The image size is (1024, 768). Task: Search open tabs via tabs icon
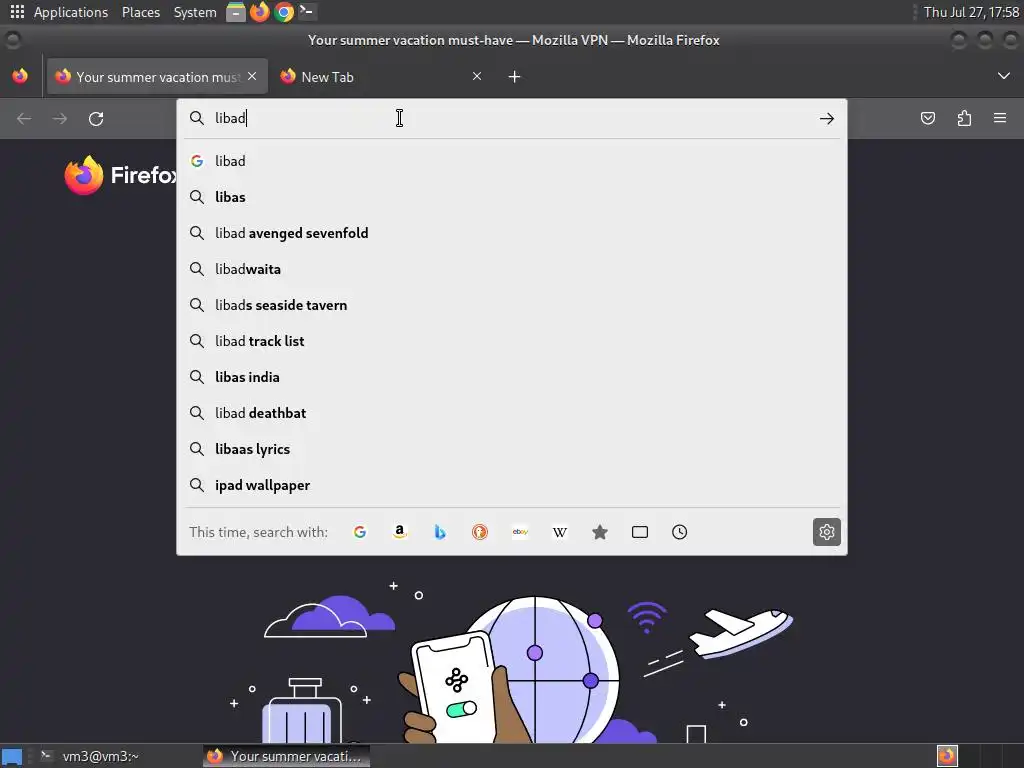pyautogui.click(x=640, y=532)
